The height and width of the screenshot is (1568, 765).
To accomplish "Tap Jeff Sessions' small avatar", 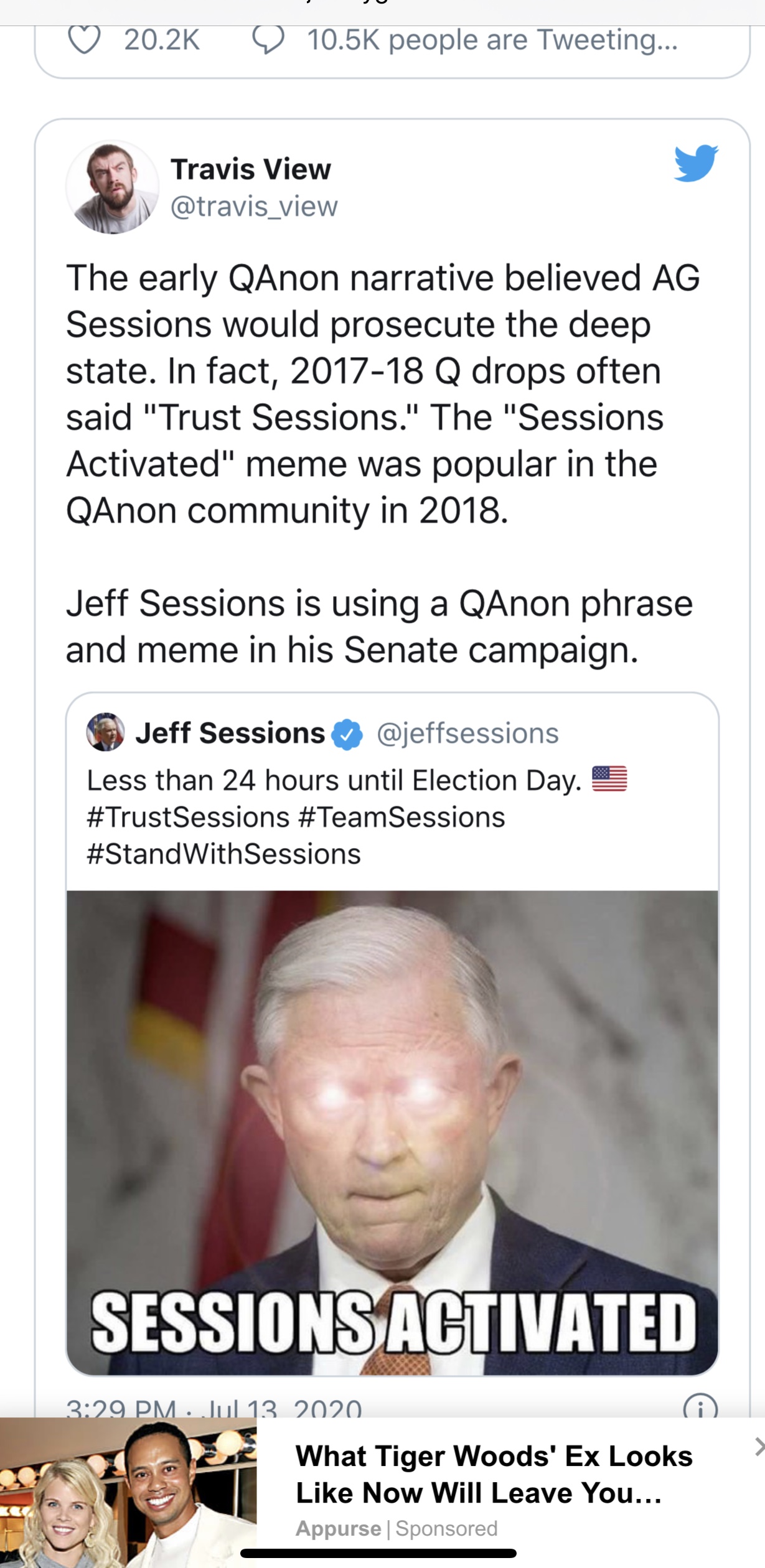I will tap(105, 732).
